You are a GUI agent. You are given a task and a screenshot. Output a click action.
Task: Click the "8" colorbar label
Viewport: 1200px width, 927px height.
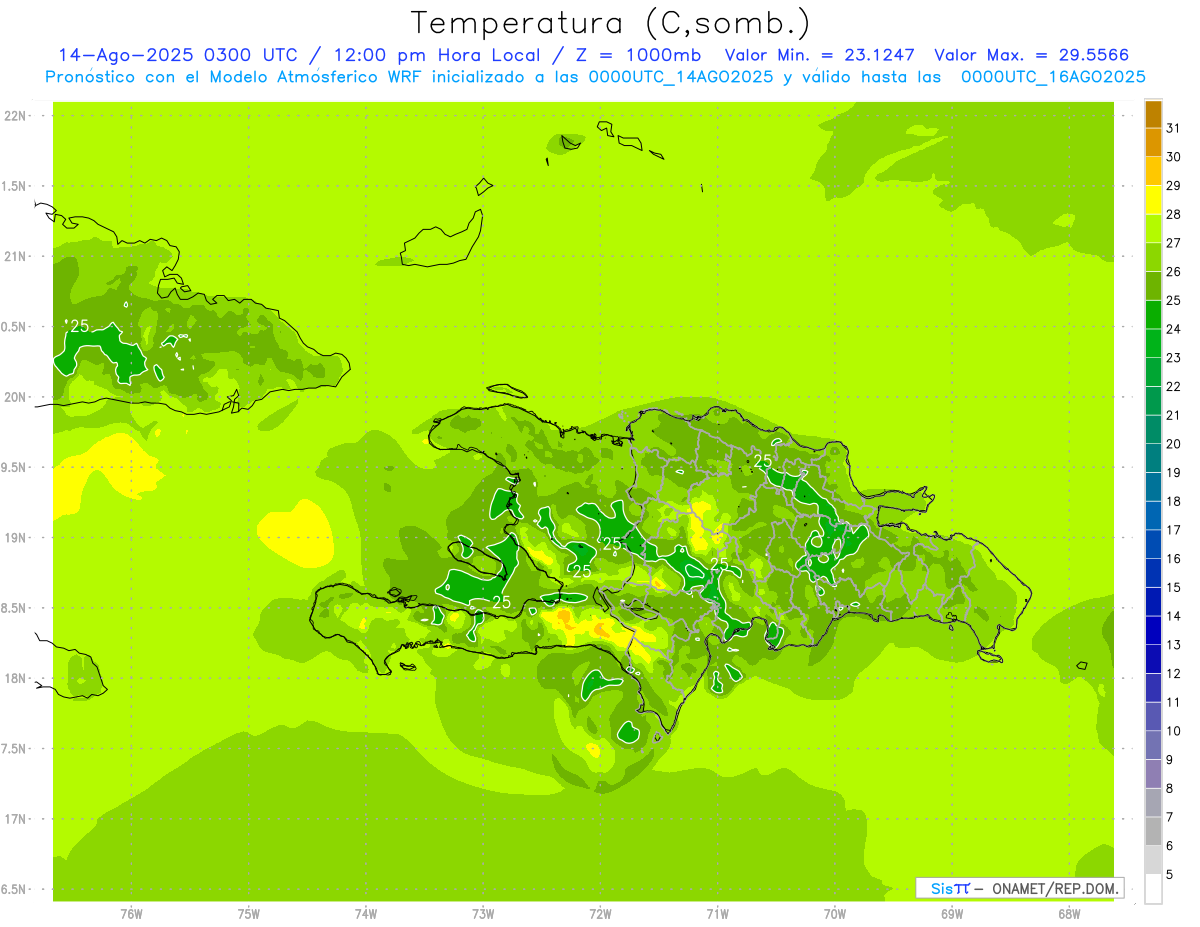click(1169, 788)
